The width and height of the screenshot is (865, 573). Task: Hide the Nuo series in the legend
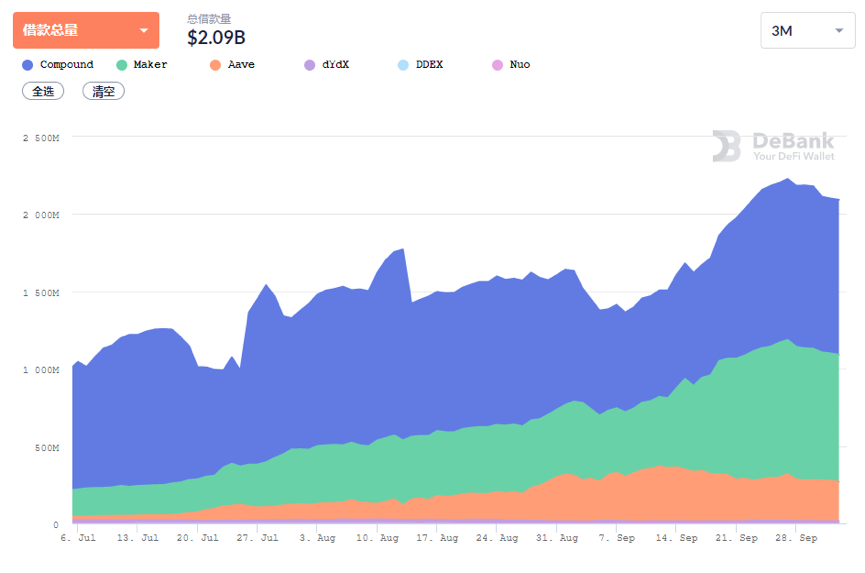[x=511, y=65]
